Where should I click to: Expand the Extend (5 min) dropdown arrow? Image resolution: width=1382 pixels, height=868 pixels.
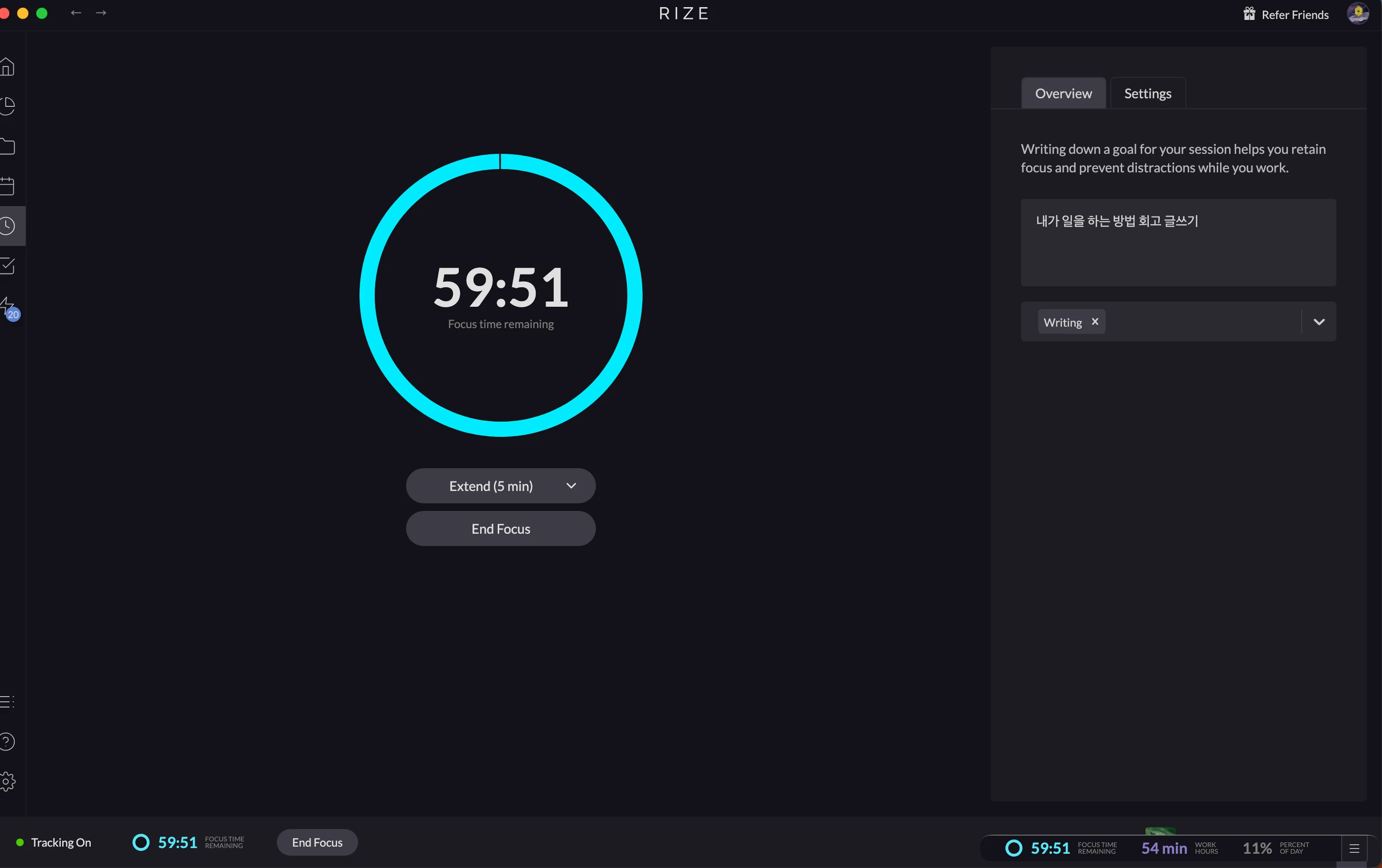571,486
